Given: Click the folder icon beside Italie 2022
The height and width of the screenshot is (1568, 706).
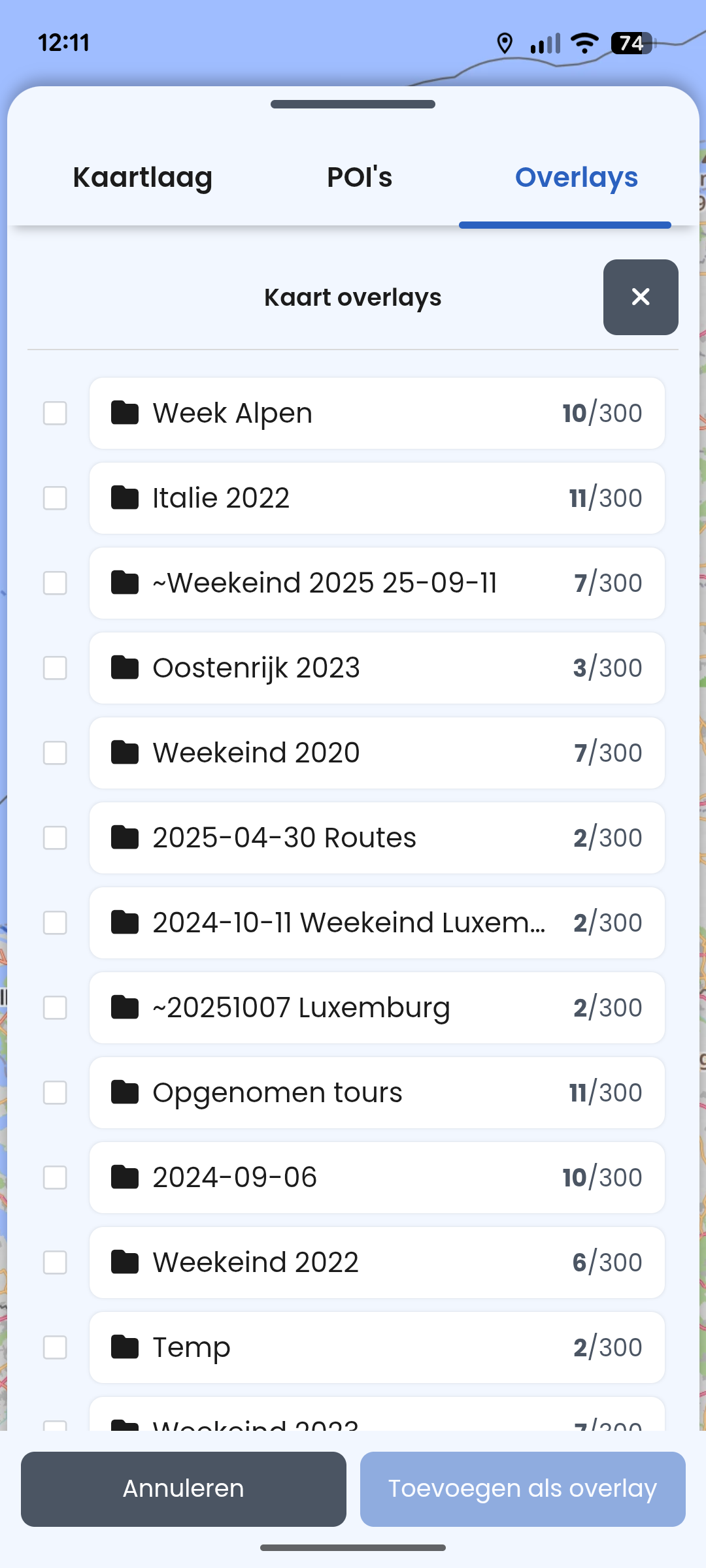Looking at the screenshot, I should coord(125,498).
